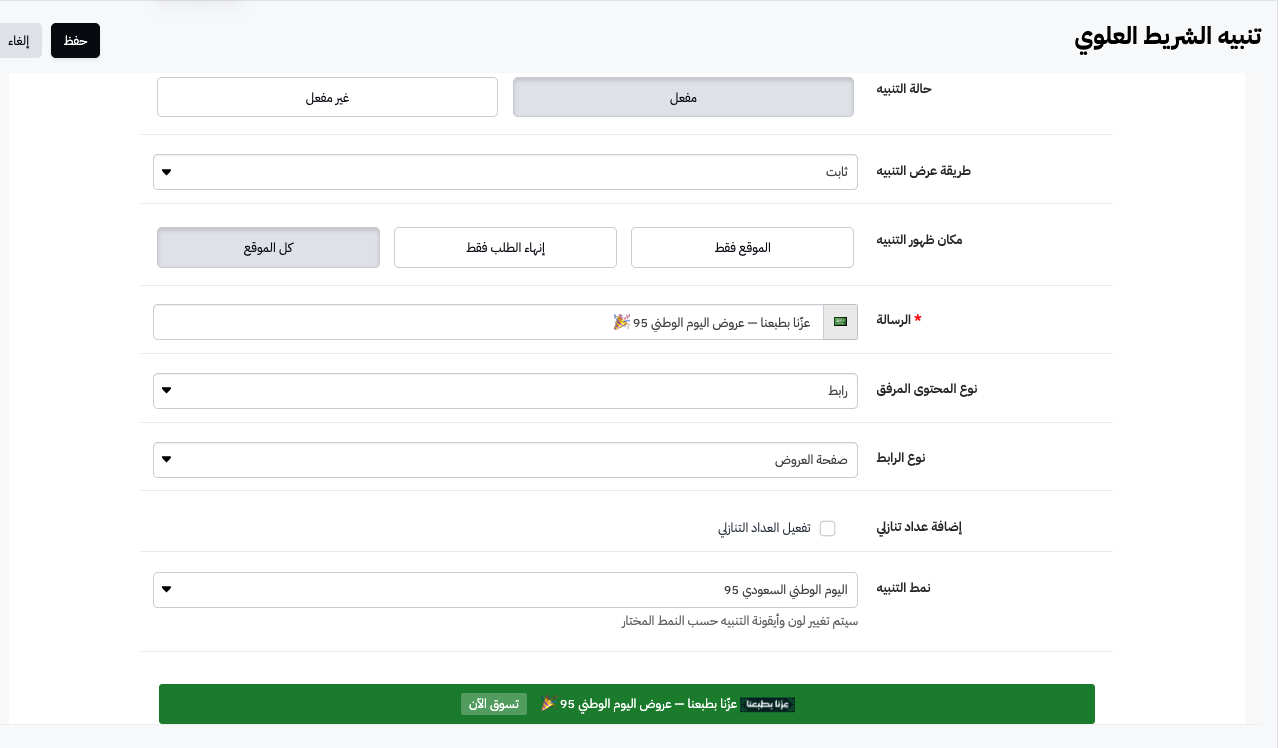Click تسوق الآن button in green preview
The height and width of the screenshot is (748, 1283).
[x=494, y=704]
